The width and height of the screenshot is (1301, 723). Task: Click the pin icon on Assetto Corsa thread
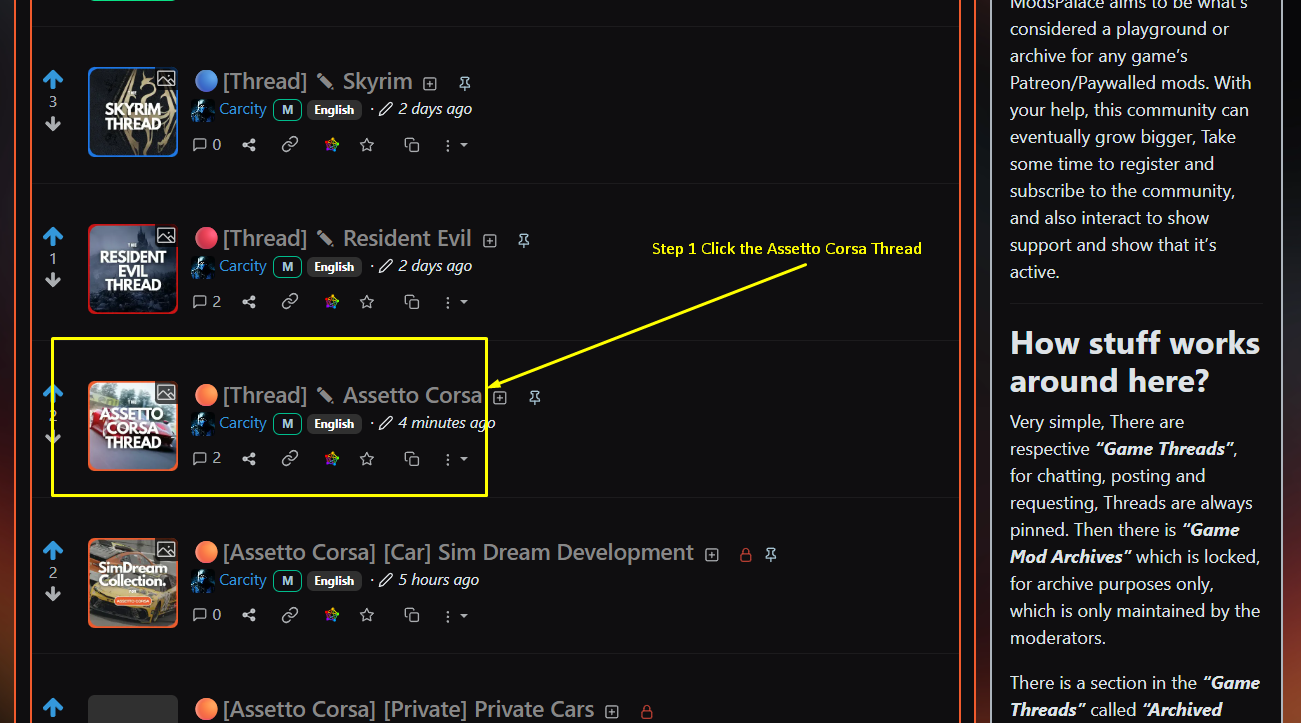(x=535, y=398)
